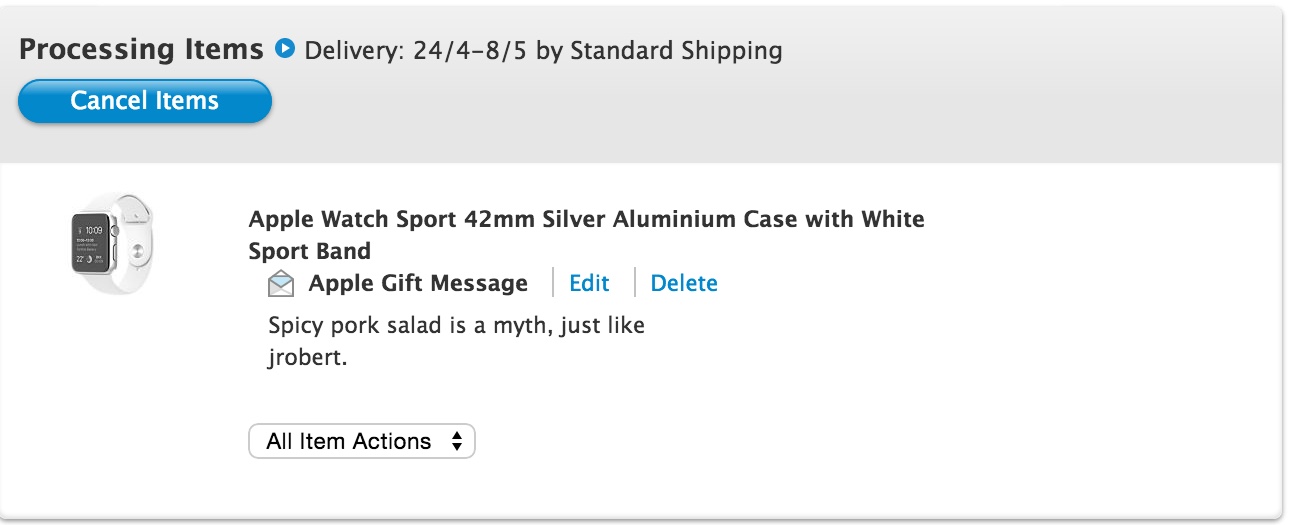Screen dimensions: 1289x525
Task: Click the Cancel Items button
Action: [145, 101]
